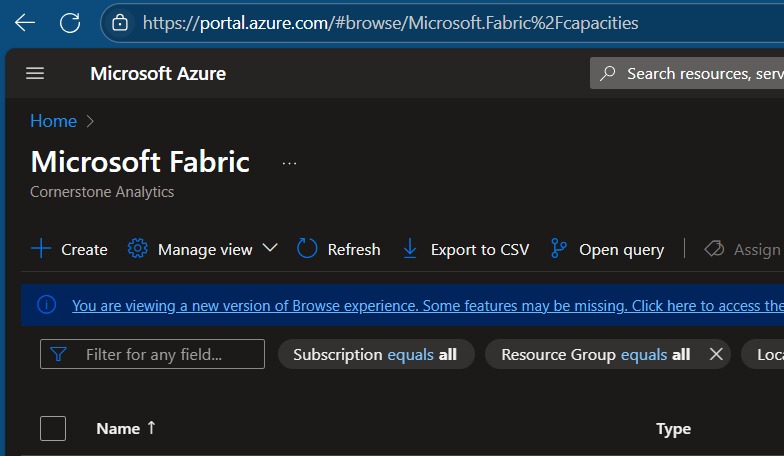Viewport: 784px width, 456px height.
Task: Tick the select-all checkbox in the table header
Action: [x=53, y=428]
